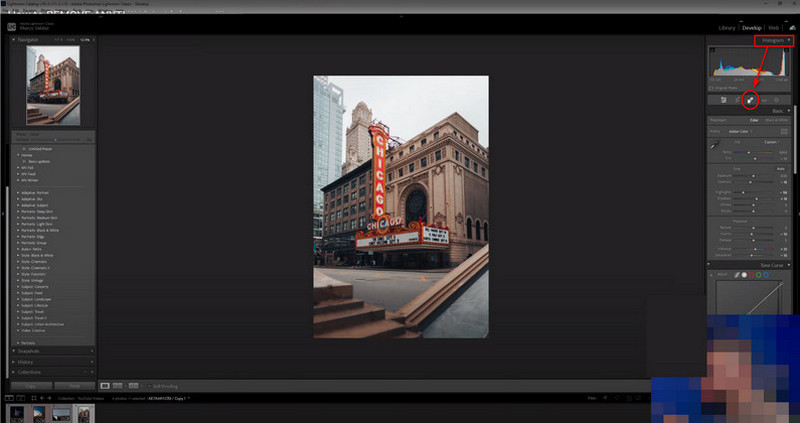Select the first filmstrip thumbnail

(16, 413)
